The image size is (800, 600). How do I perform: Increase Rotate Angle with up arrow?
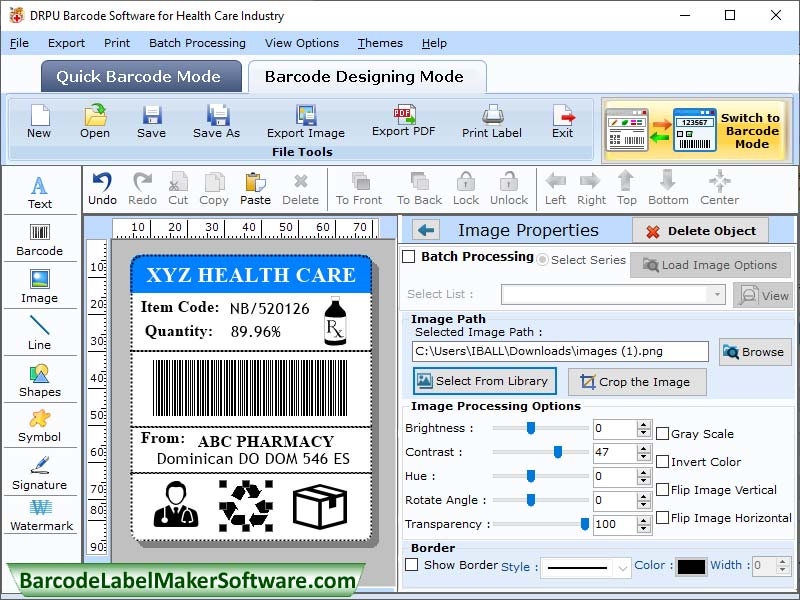(644, 496)
